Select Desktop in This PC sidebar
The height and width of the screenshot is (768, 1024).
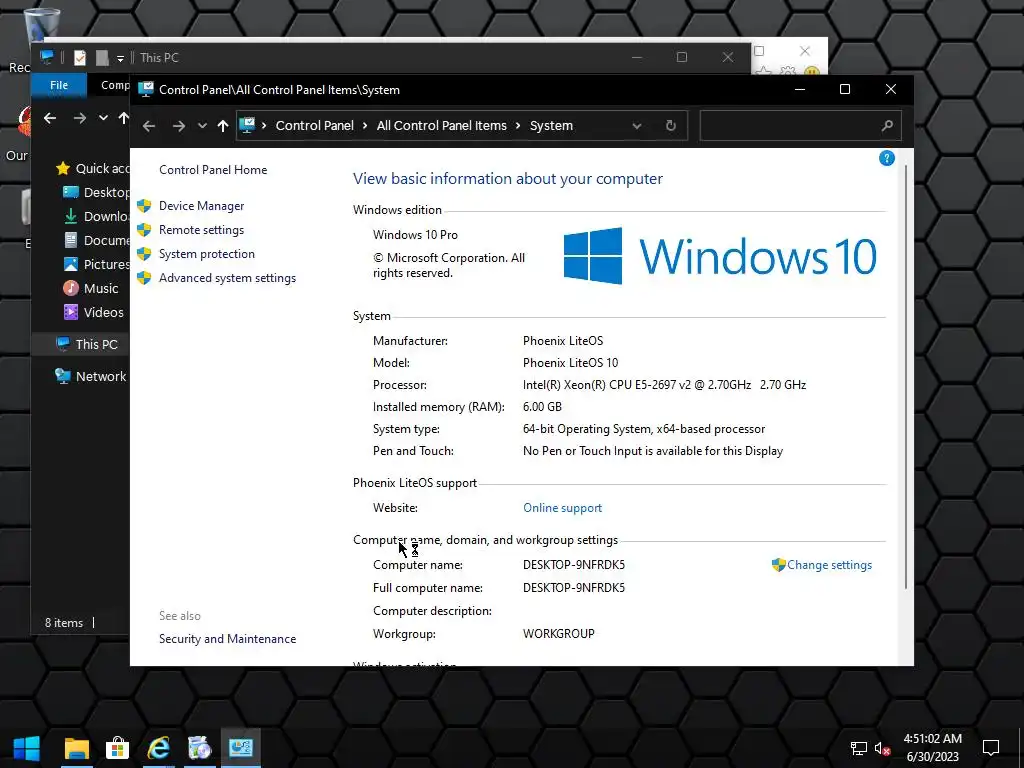(x=96, y=193)
